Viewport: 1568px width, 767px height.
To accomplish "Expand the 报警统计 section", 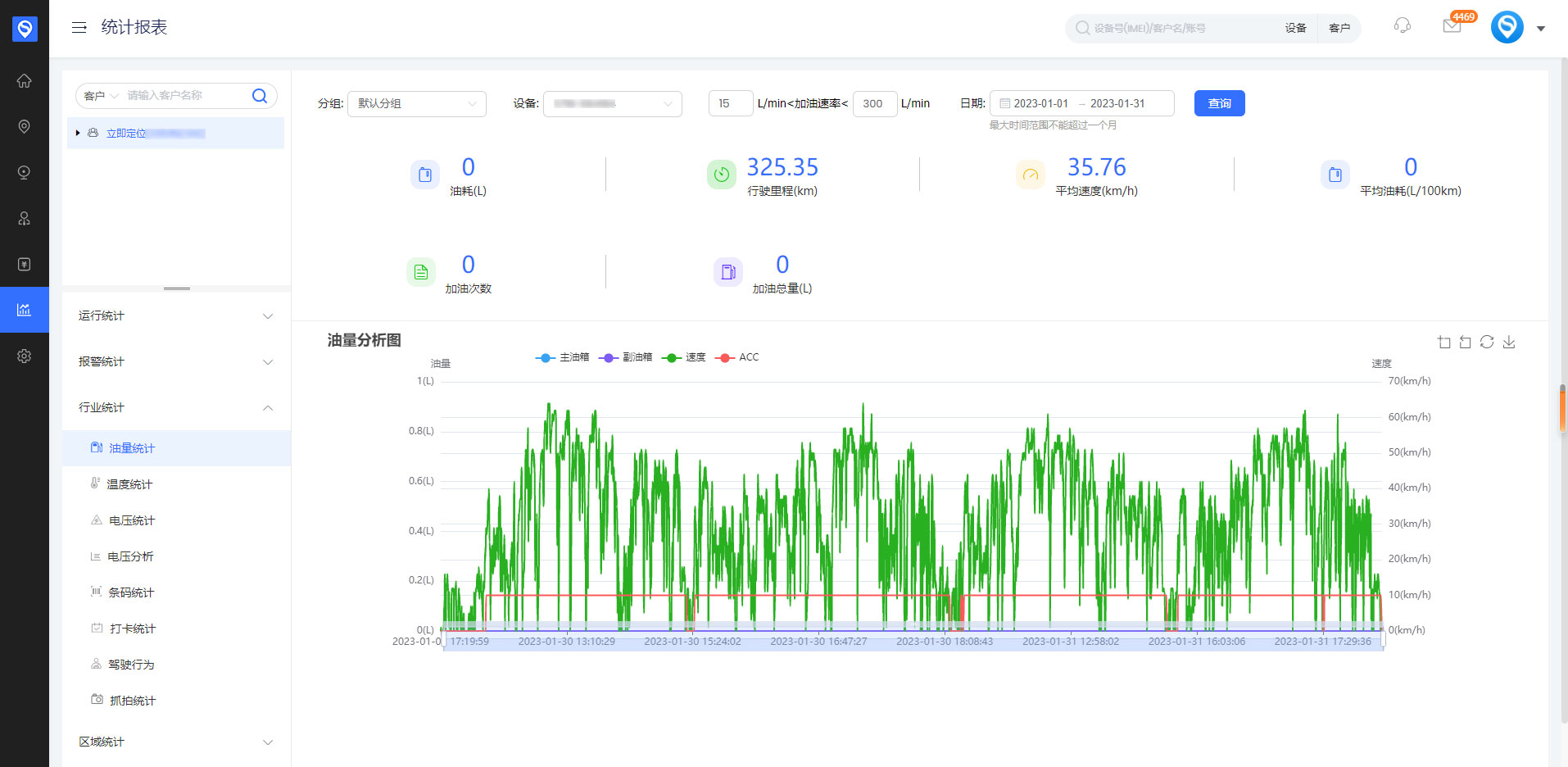I will click(x=176, y=362).
